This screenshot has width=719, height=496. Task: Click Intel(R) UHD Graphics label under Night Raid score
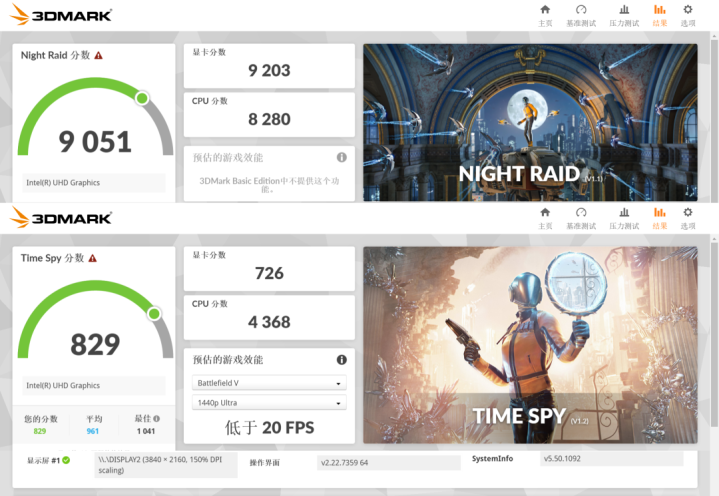pyautogui.click(x=63, y=182)
